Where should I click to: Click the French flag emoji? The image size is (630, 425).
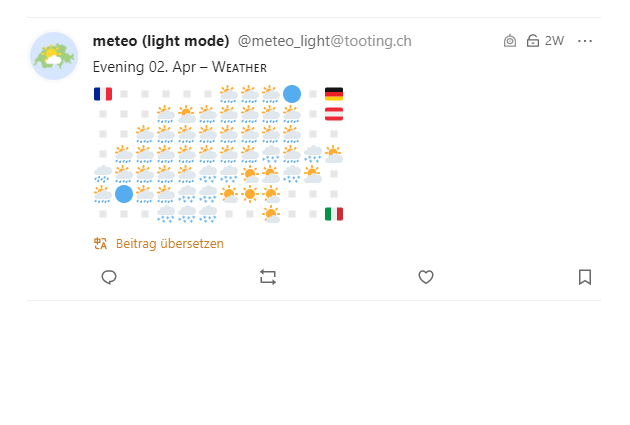(102, 94)
